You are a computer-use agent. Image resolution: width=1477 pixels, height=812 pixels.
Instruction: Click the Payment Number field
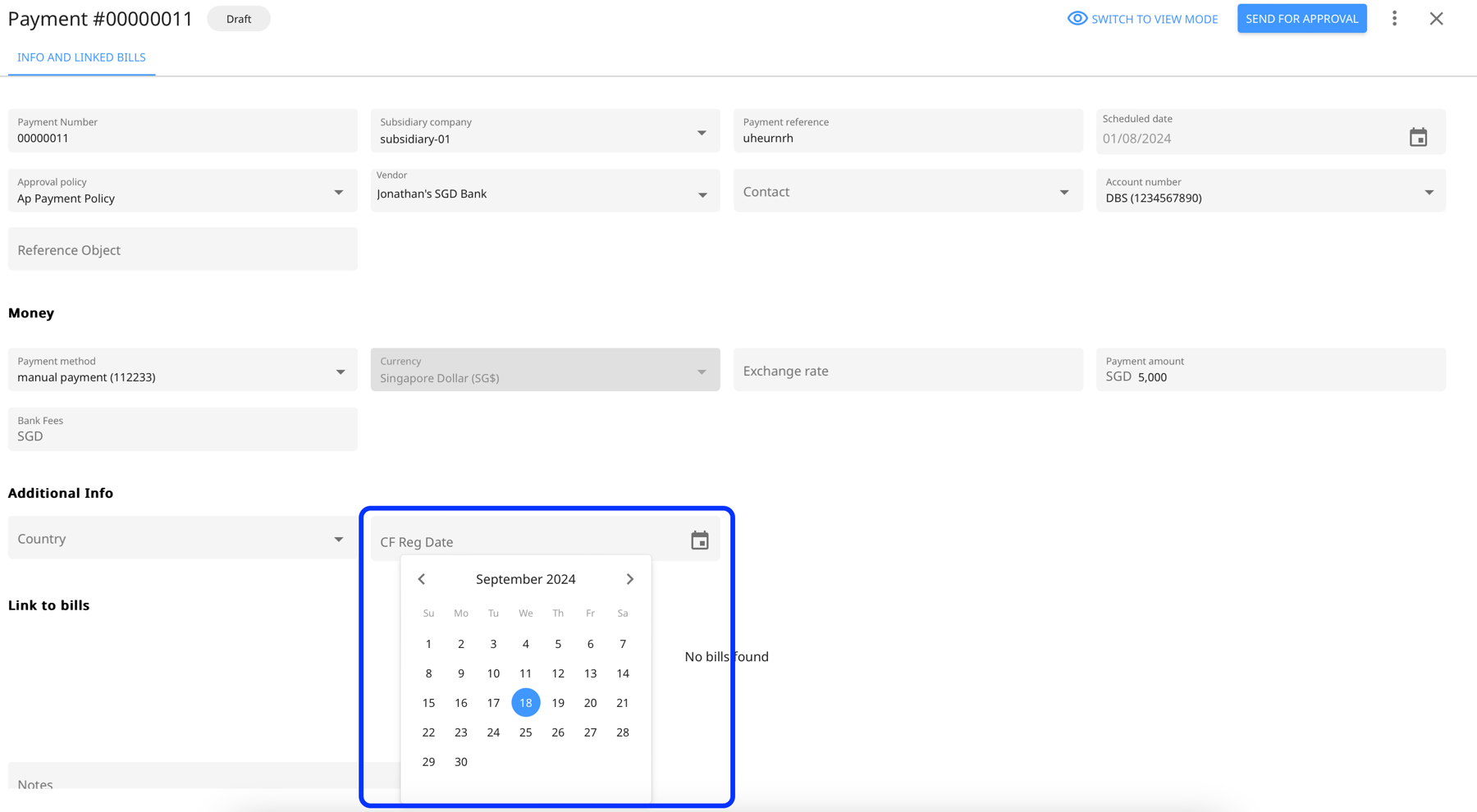(182, 130)
